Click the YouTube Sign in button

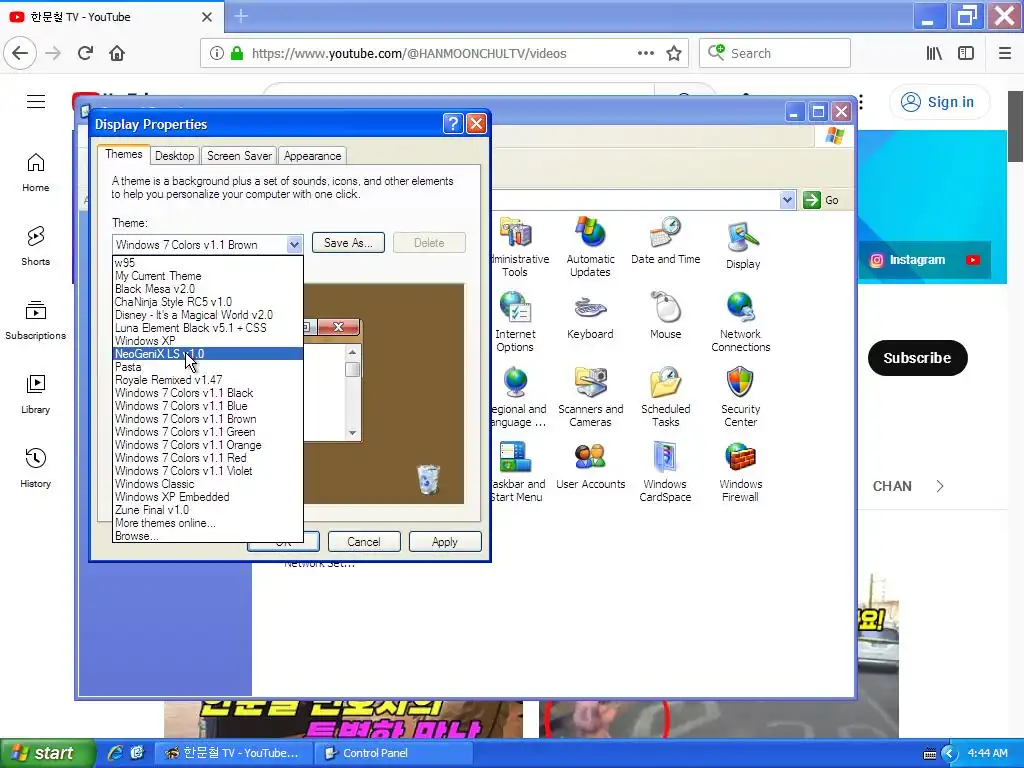pyautogui.click(x=938, y=102)
